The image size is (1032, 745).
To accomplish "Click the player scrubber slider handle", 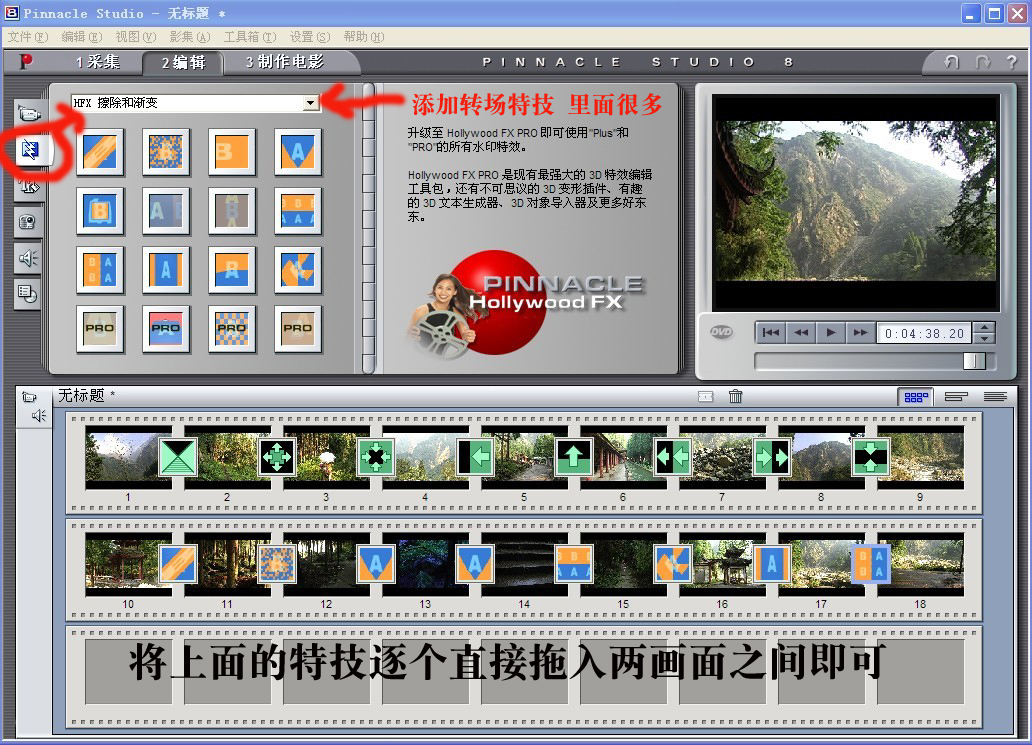I will [974, 361].
